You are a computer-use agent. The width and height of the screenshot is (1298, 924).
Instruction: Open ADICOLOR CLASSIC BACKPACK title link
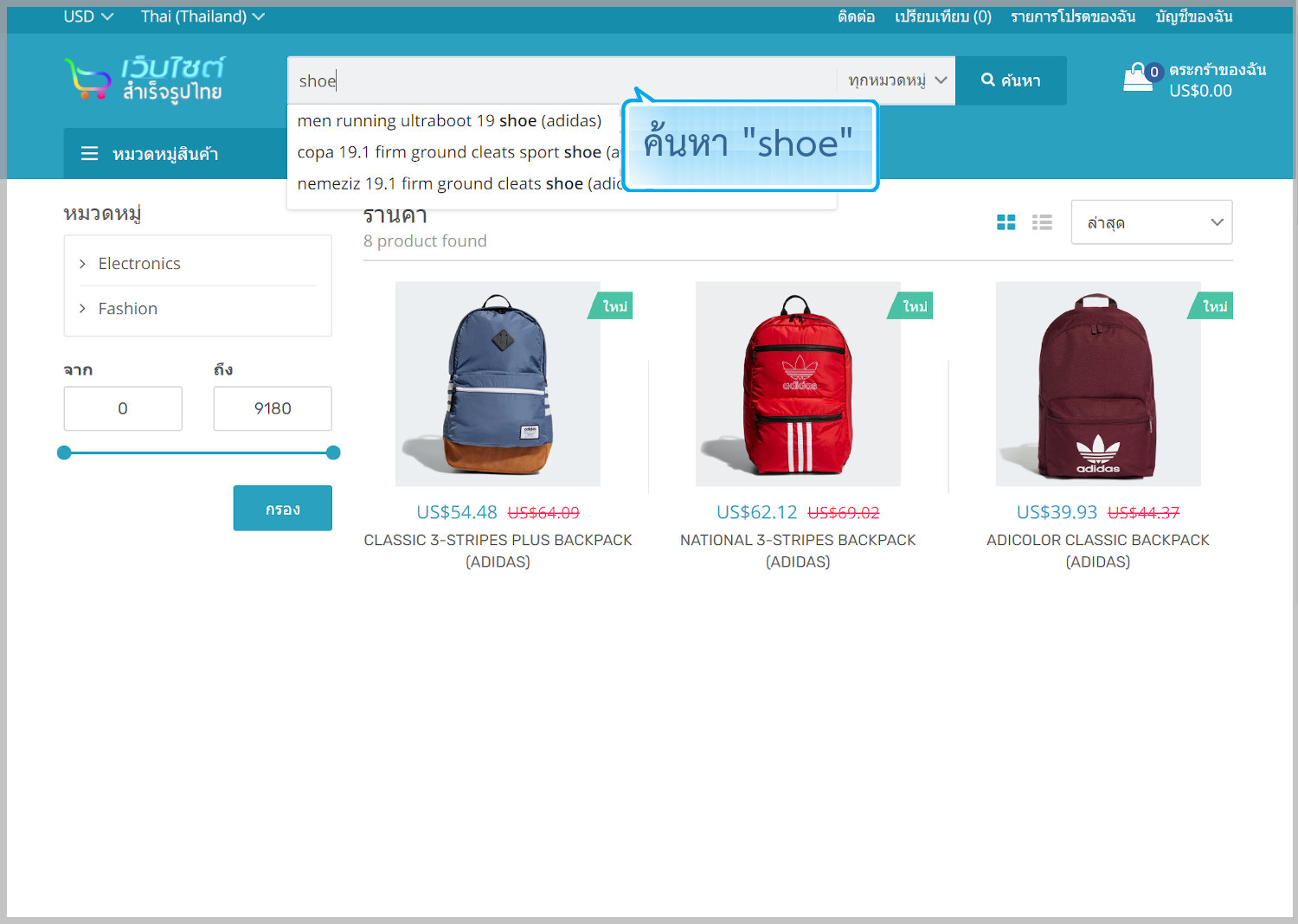tap(1098, 551)
